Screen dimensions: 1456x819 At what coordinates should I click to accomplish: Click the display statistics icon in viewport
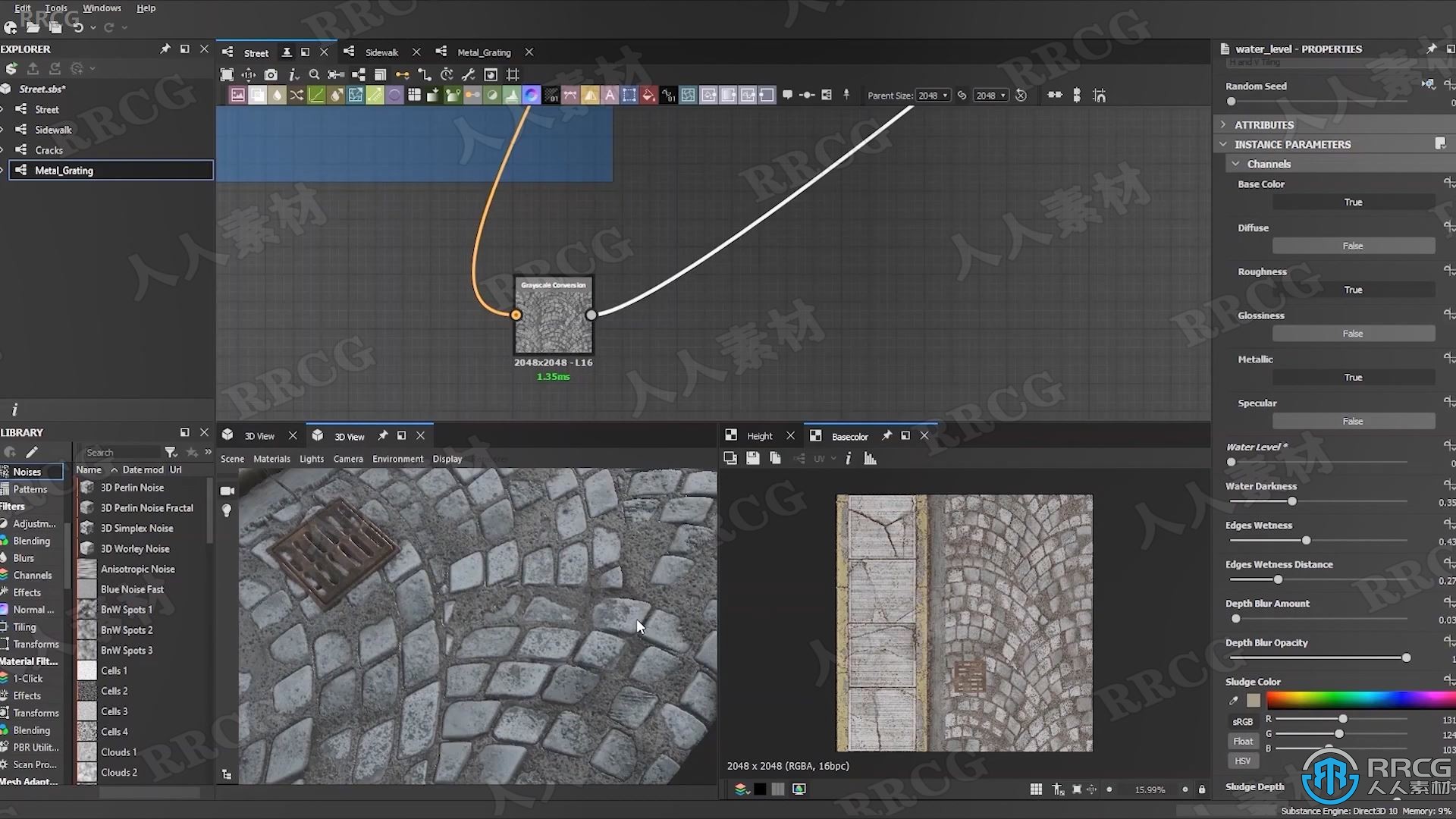click(870, 458)
